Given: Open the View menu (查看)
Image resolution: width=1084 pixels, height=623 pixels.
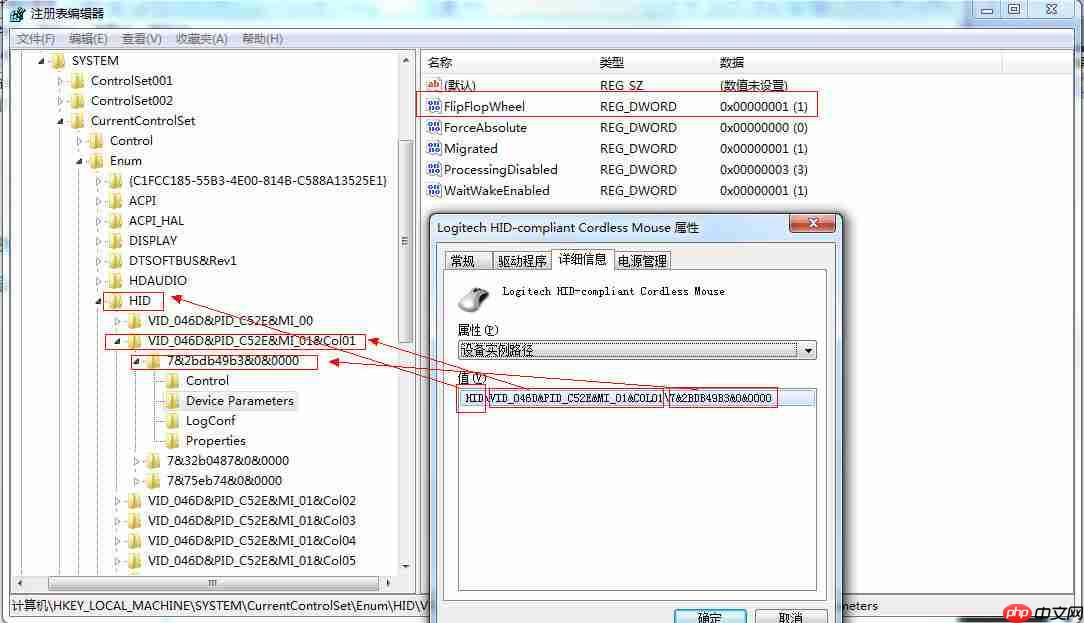Looking at the screenshot, I should tap(142, 39).
